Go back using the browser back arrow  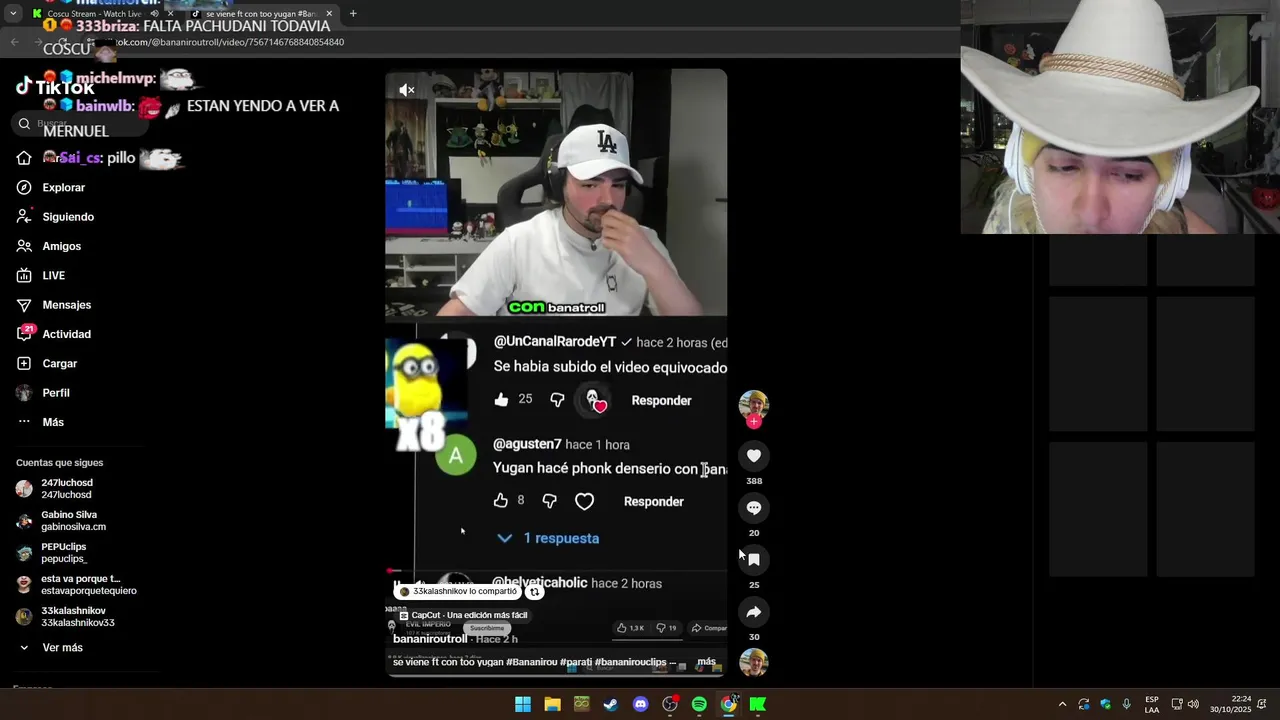click(14, 42)
